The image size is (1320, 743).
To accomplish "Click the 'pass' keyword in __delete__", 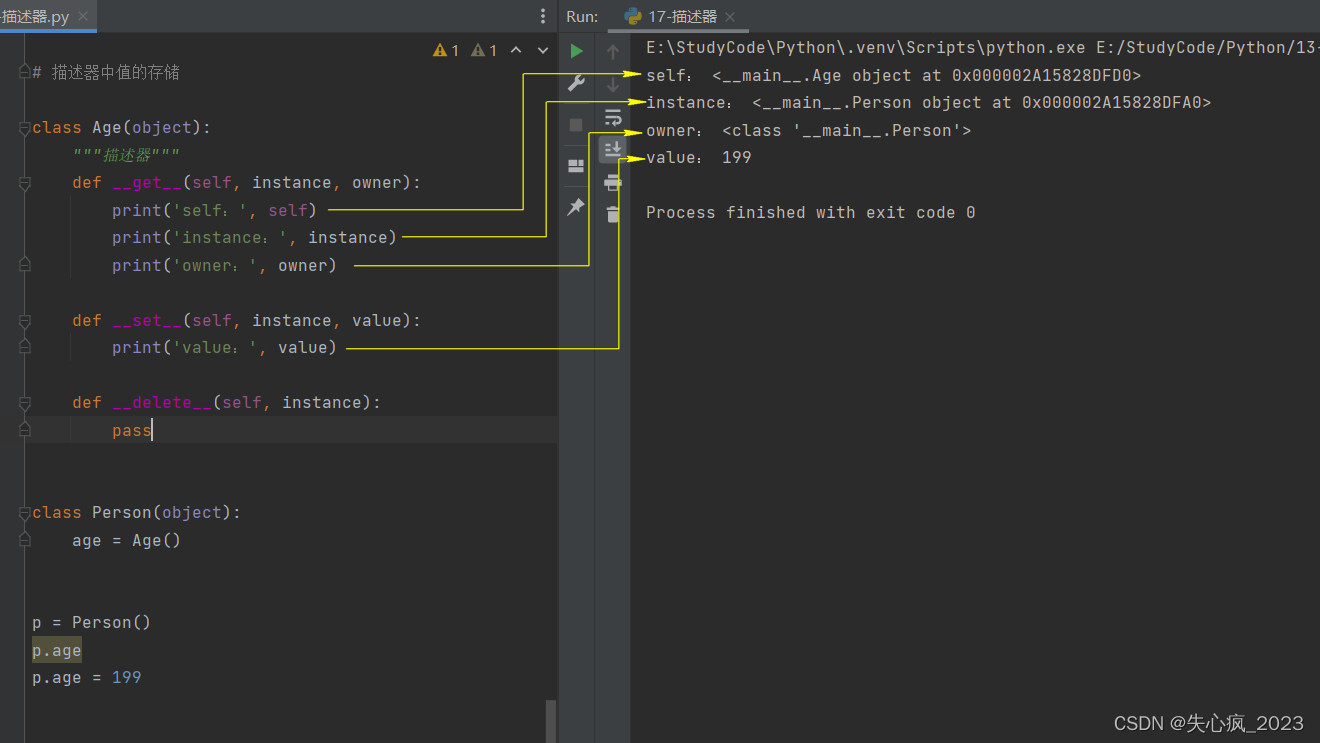I will coord(131,430).
